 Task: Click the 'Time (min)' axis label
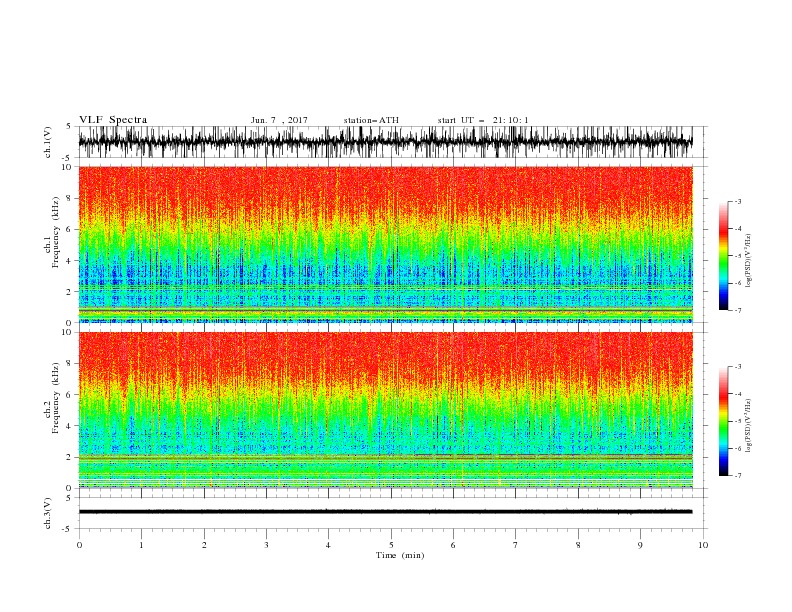click(x=400, y=555)
